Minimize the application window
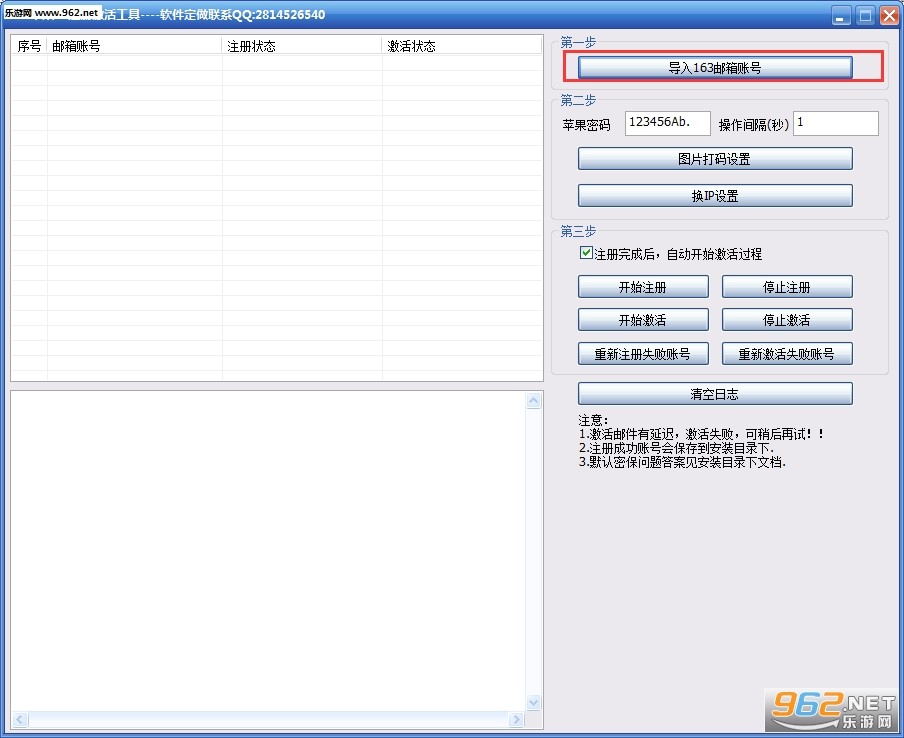904x738 pixels. 839,15
